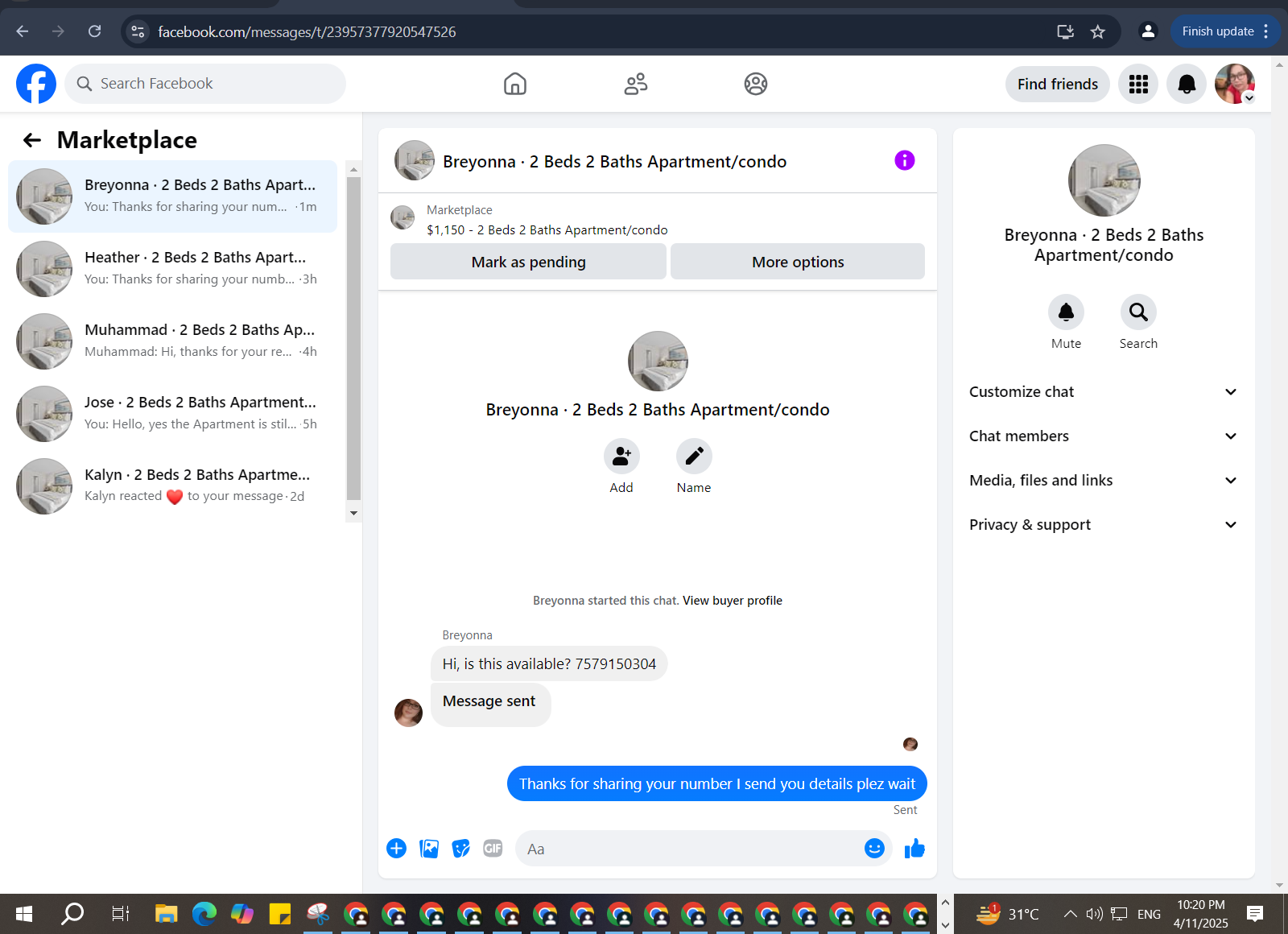Viewport: 1288px width, 934px height.
Task: Click the Facebook logo
Action: point(36,84)
